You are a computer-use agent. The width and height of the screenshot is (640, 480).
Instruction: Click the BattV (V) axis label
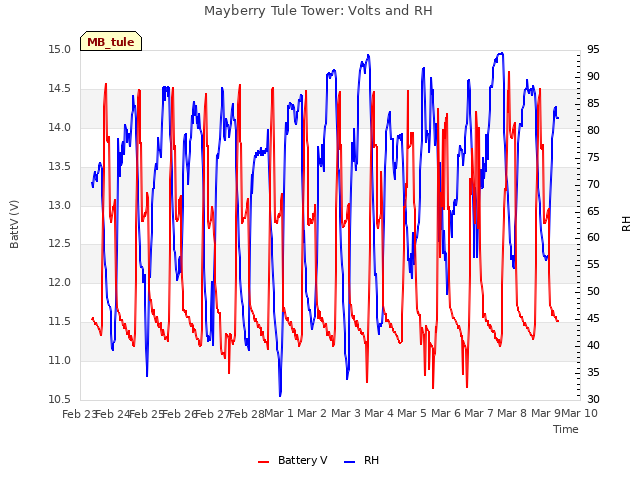click(x=14, y=224)
